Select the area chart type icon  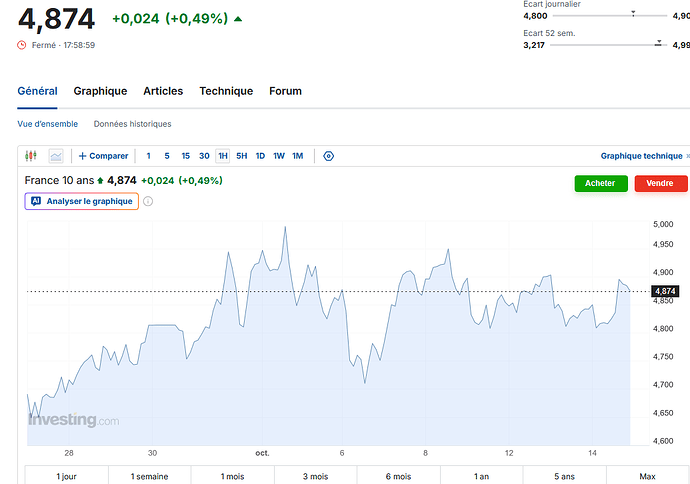[56, 156]
